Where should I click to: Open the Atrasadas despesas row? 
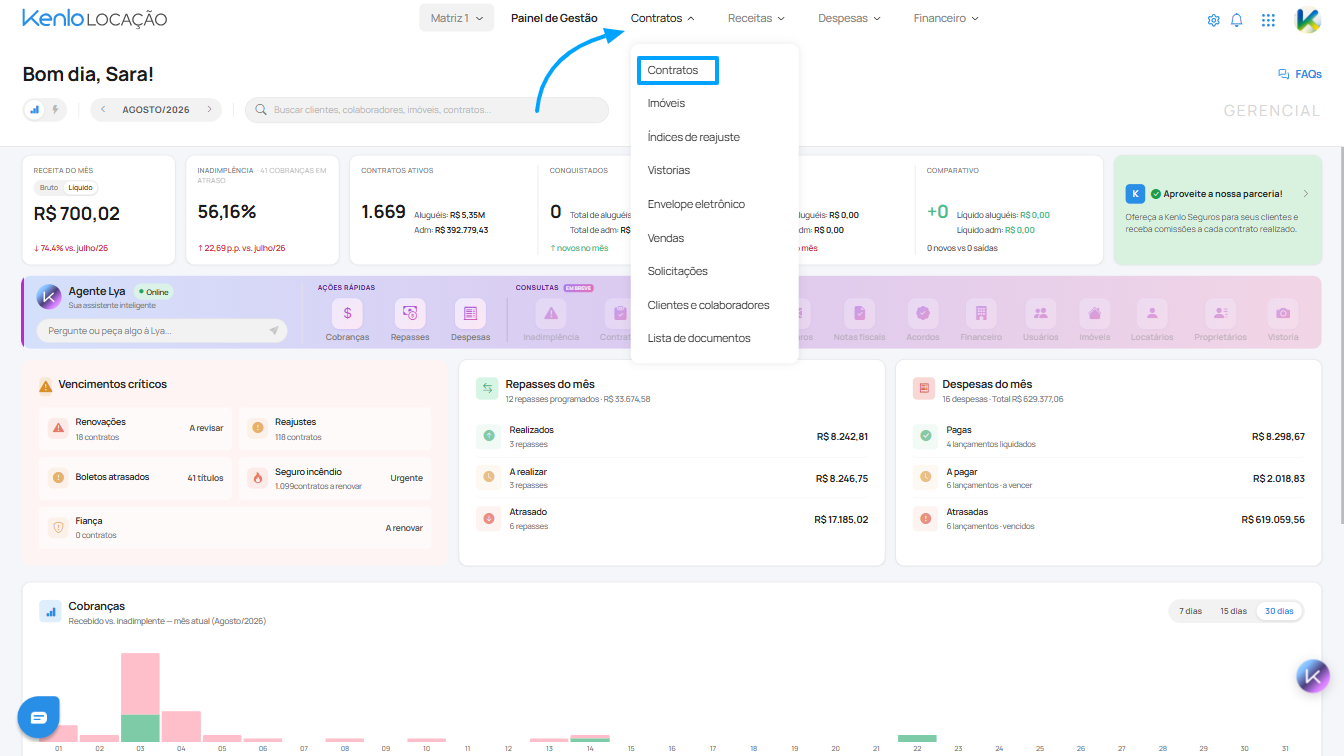tap(1109, 519)
